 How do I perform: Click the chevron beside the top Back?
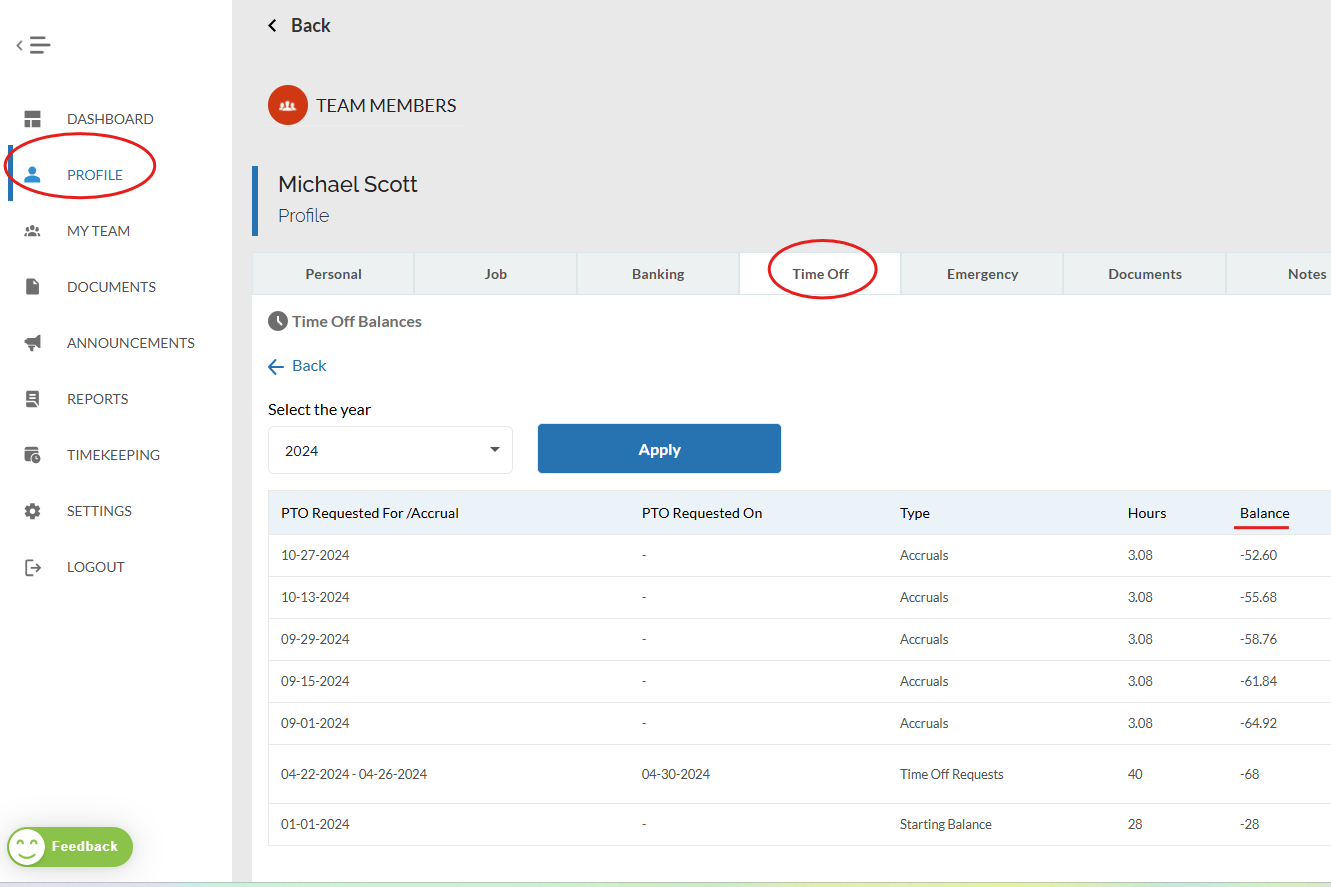pyautogui.click(x=272, y=25)
